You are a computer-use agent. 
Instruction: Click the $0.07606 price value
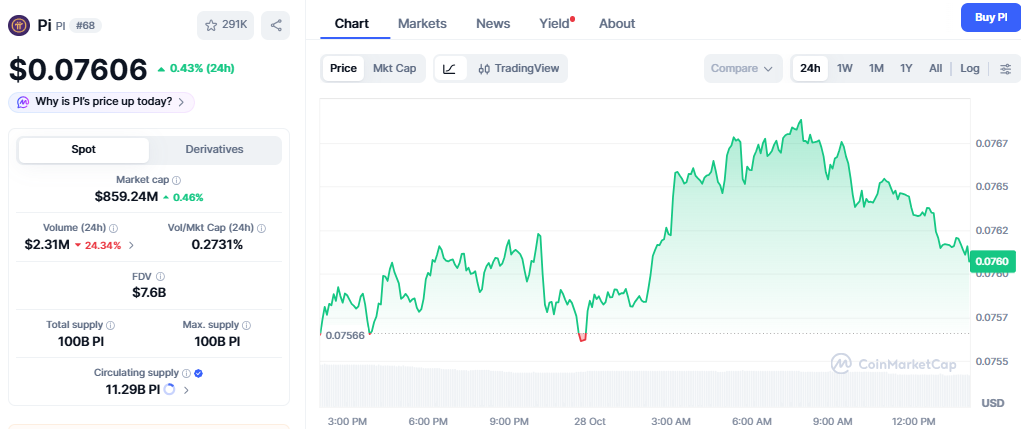coord(78,70)
